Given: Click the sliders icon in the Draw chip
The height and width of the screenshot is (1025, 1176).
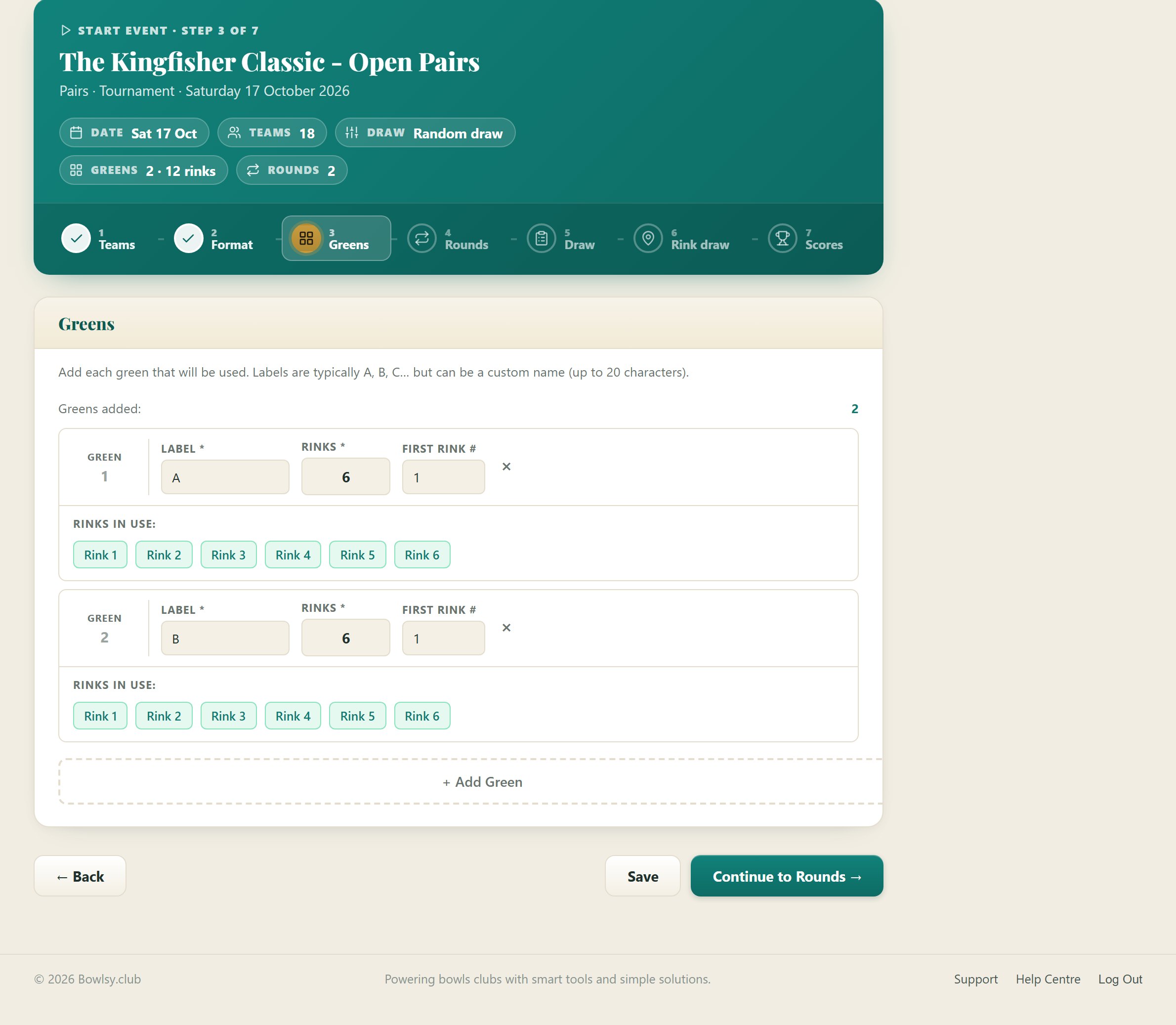Looking at the screenshot, I should [352, 133].
